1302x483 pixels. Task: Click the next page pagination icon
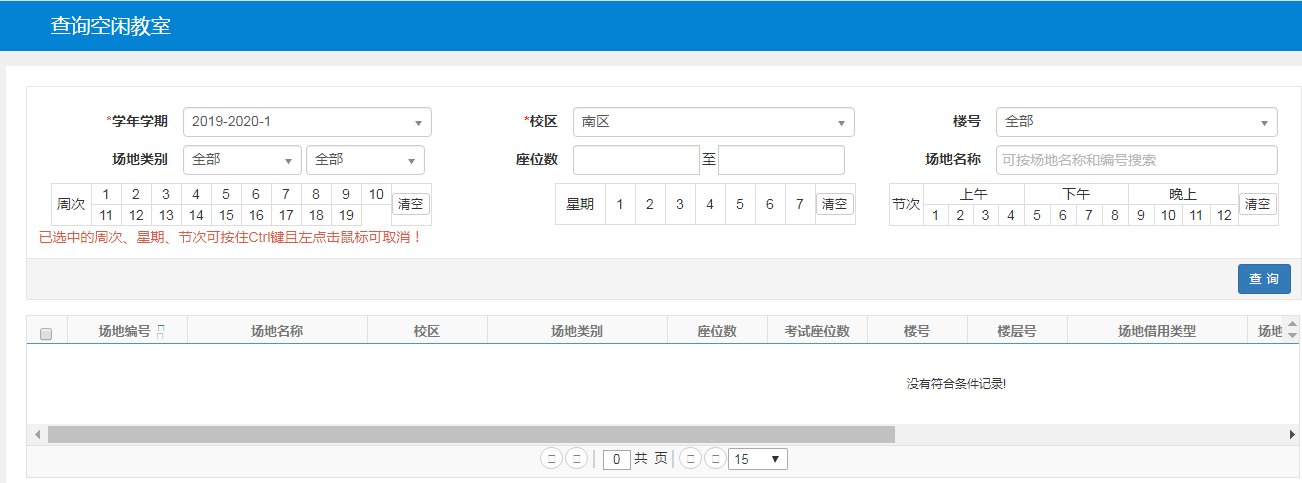point(689,459)
